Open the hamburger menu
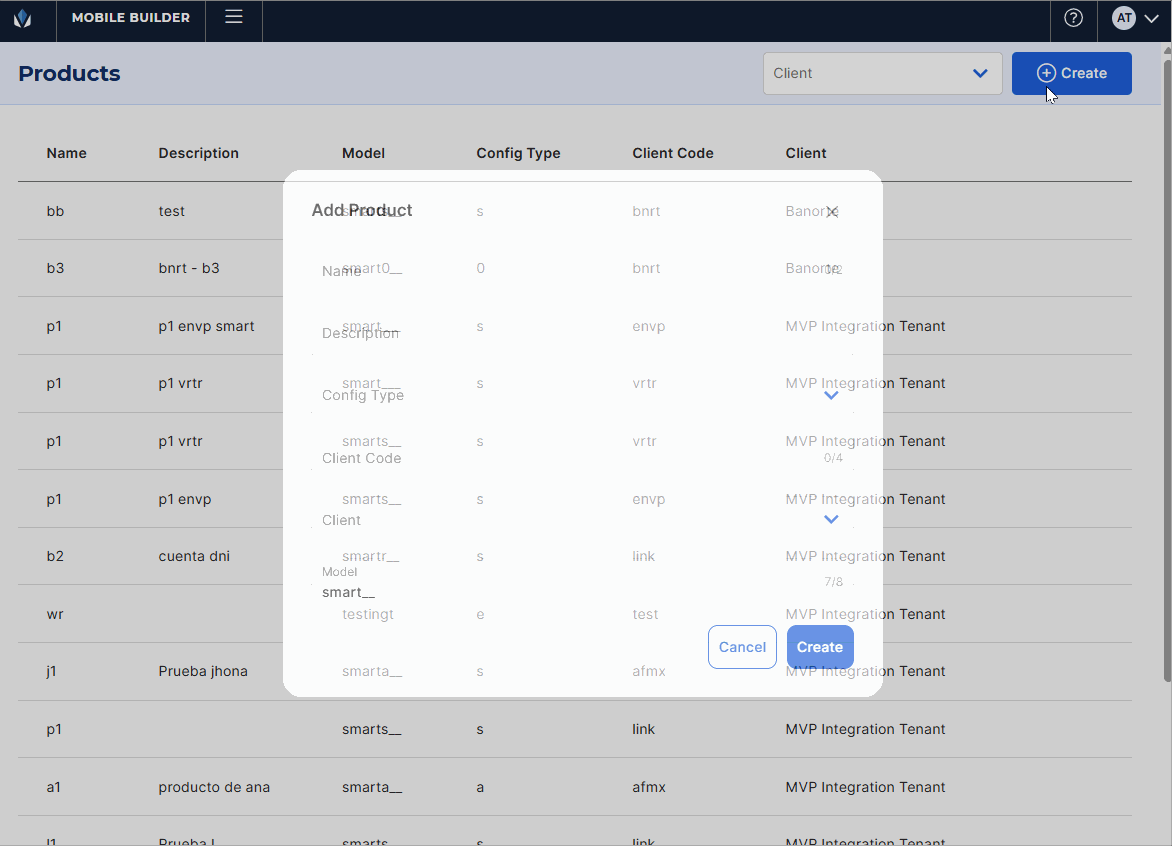 (x=234, y=17)
